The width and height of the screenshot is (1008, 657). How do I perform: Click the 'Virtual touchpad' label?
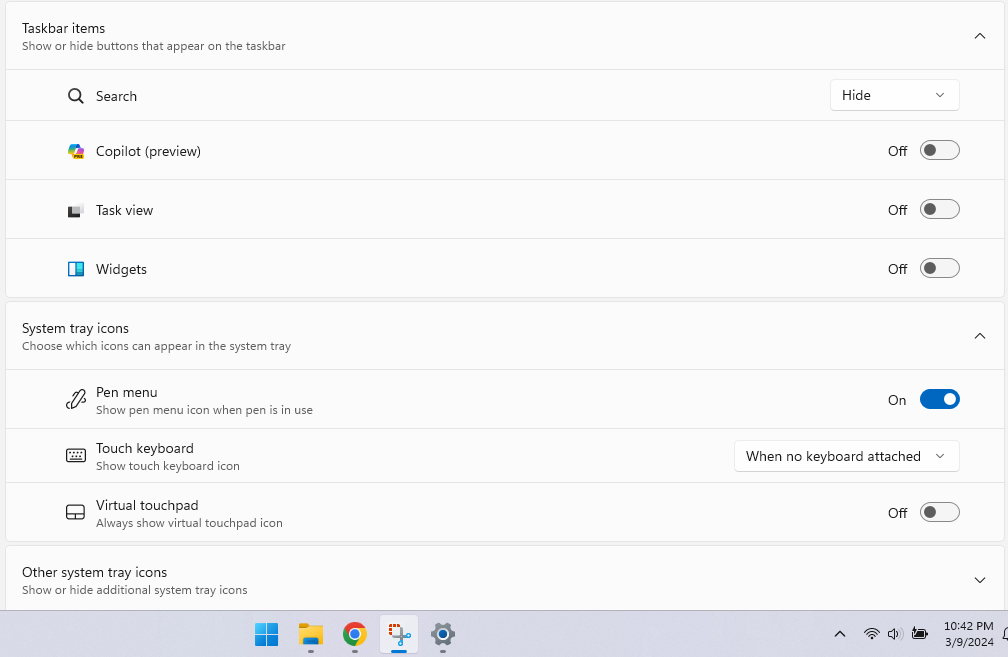point(147,505)
